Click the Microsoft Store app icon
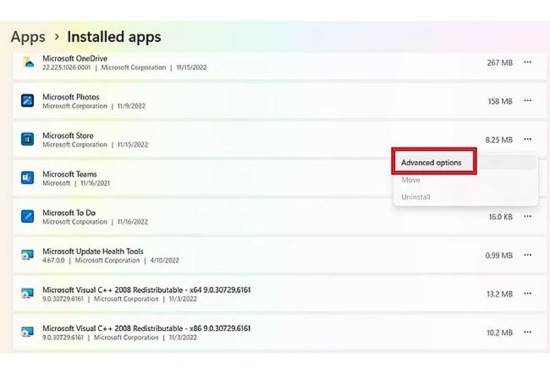The image size is (550, 375). coord(27,139)
